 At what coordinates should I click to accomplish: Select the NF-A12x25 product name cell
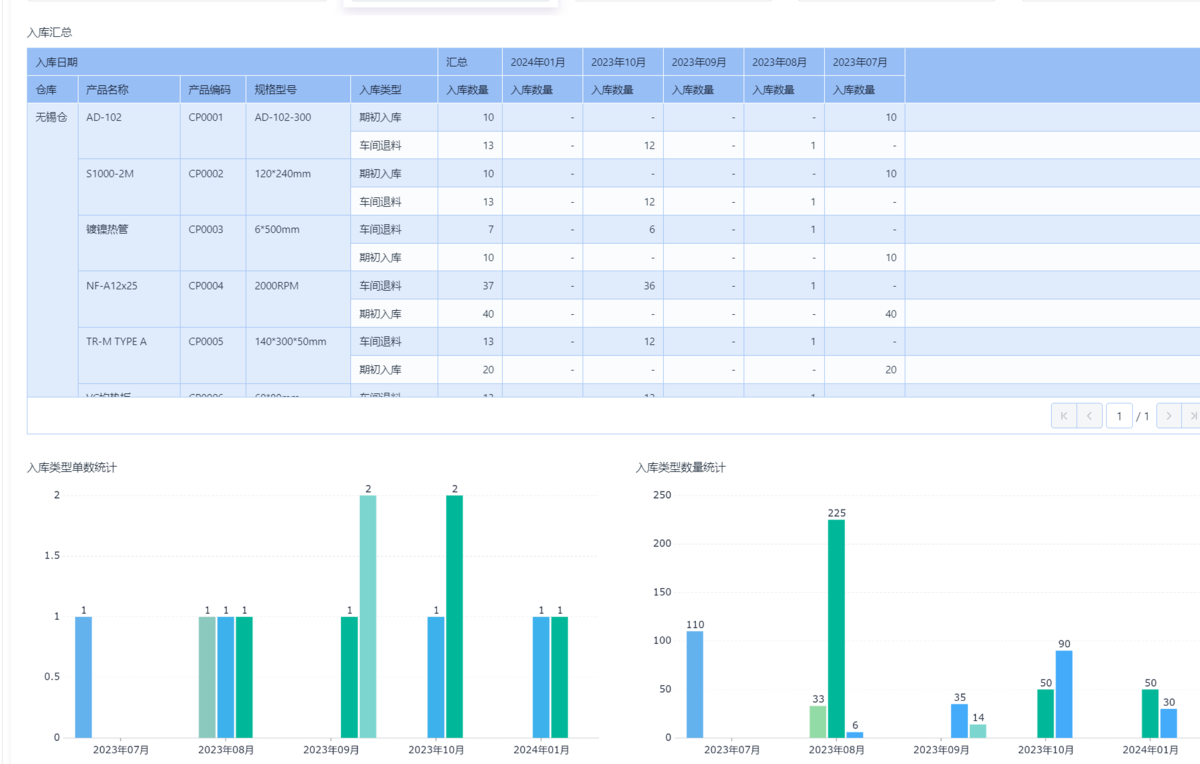point(130,299)
